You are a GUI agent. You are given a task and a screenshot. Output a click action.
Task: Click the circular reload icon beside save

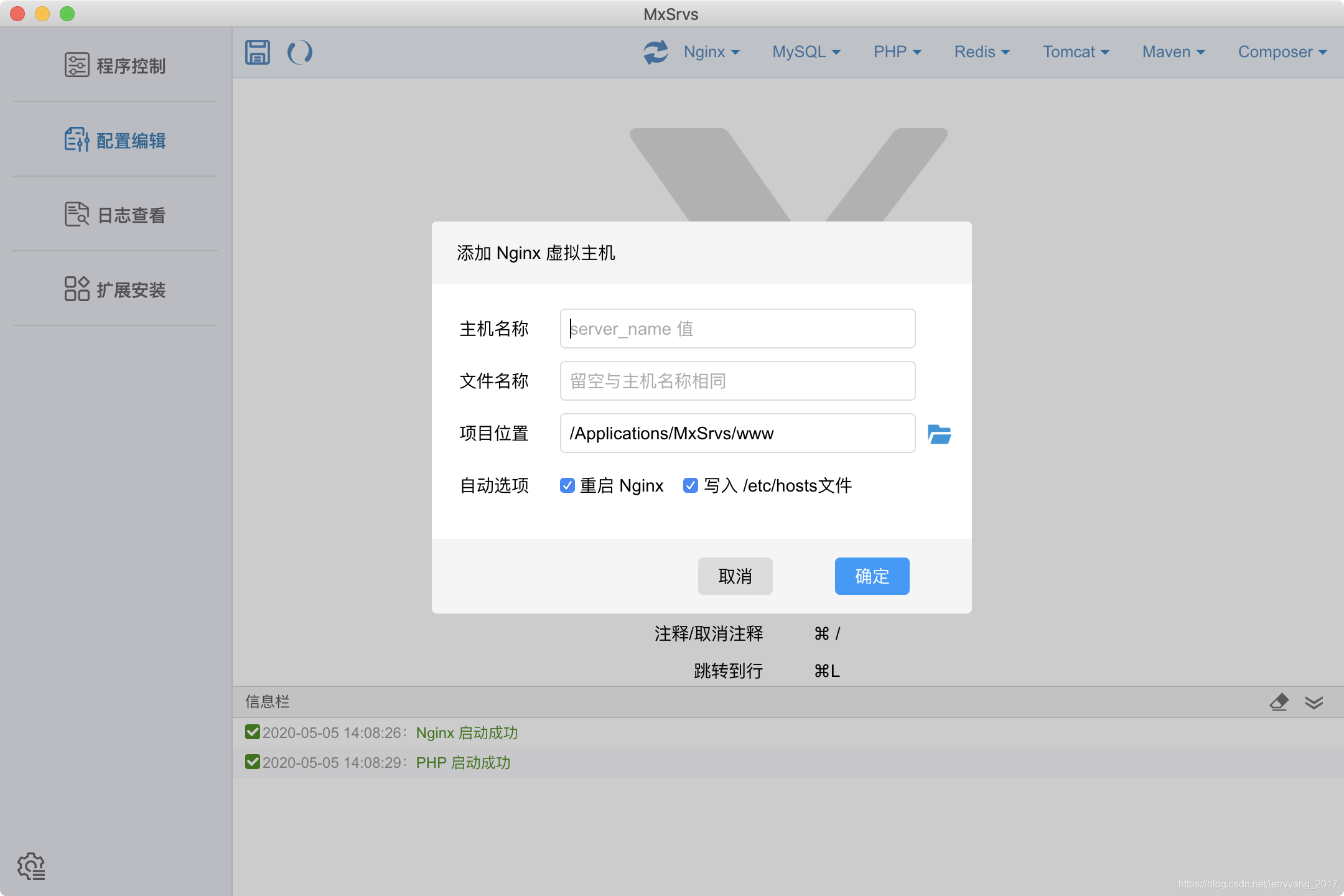click(x=300, y=52)
